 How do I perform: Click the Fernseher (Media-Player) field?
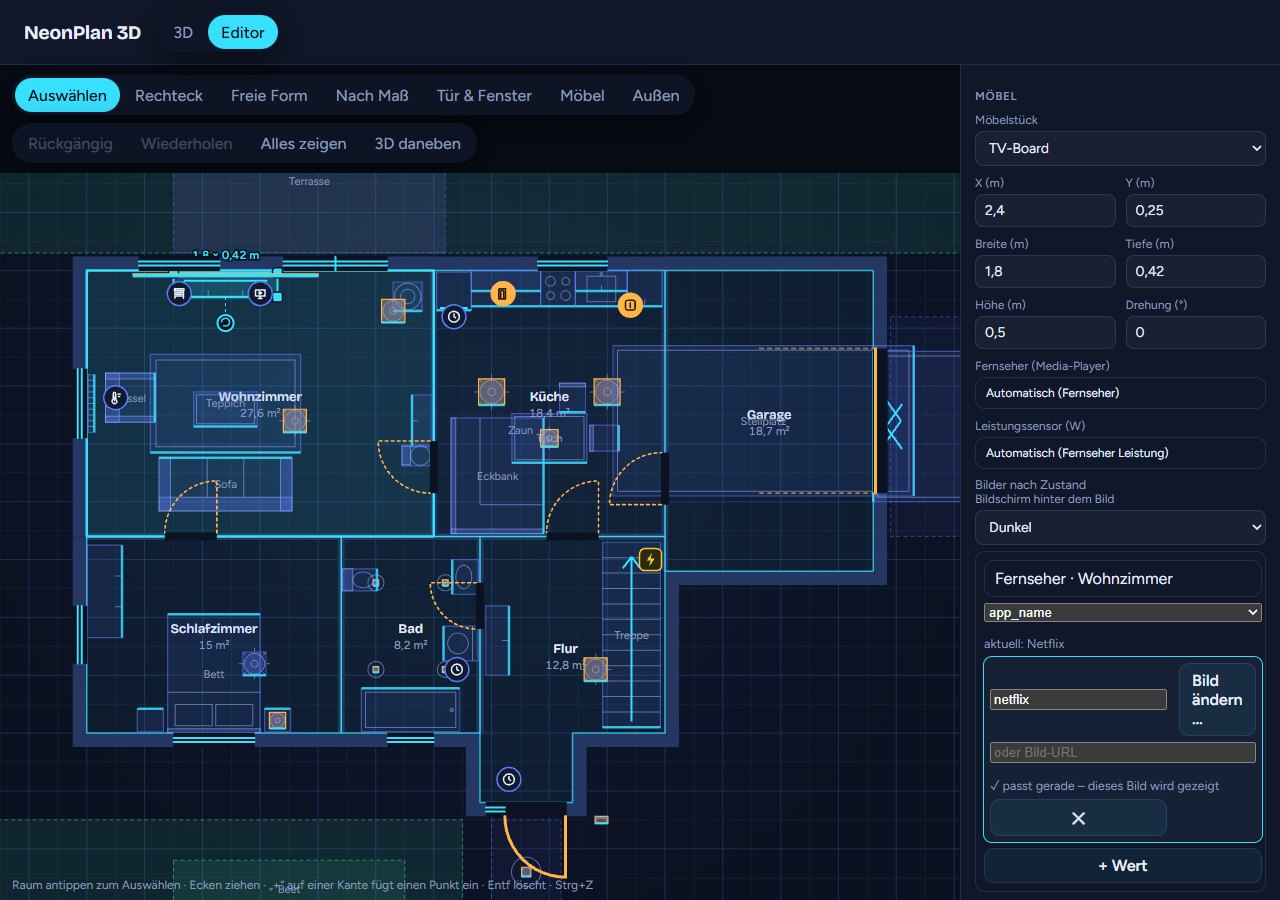pyautogui.click(x=1120, y=393)
